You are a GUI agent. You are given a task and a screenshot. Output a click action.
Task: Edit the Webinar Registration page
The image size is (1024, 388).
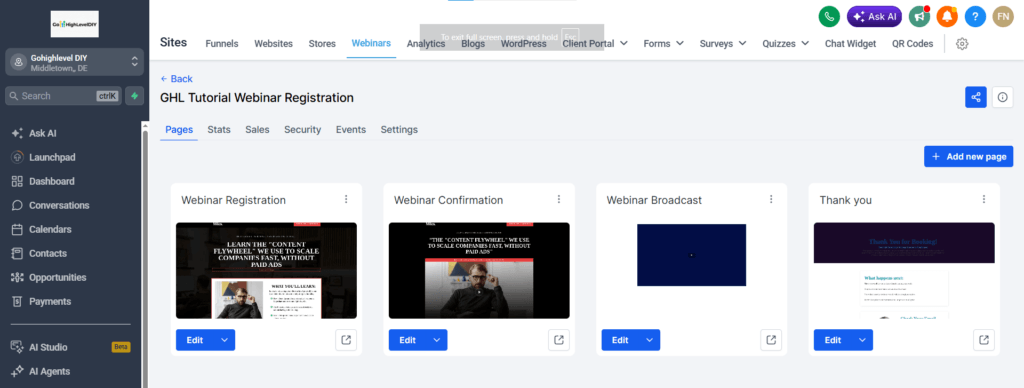click(195, 340)
